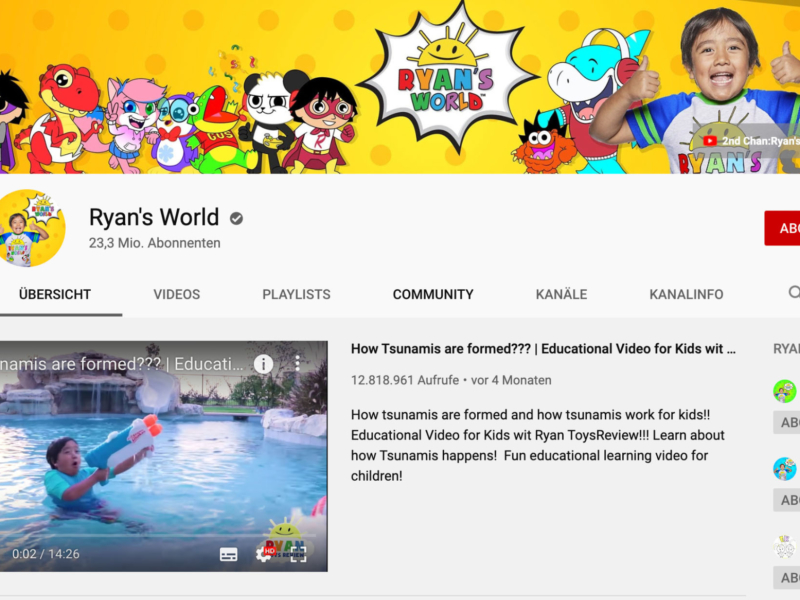
Task: Click the video title overlay inside the player
Action: 121,364
